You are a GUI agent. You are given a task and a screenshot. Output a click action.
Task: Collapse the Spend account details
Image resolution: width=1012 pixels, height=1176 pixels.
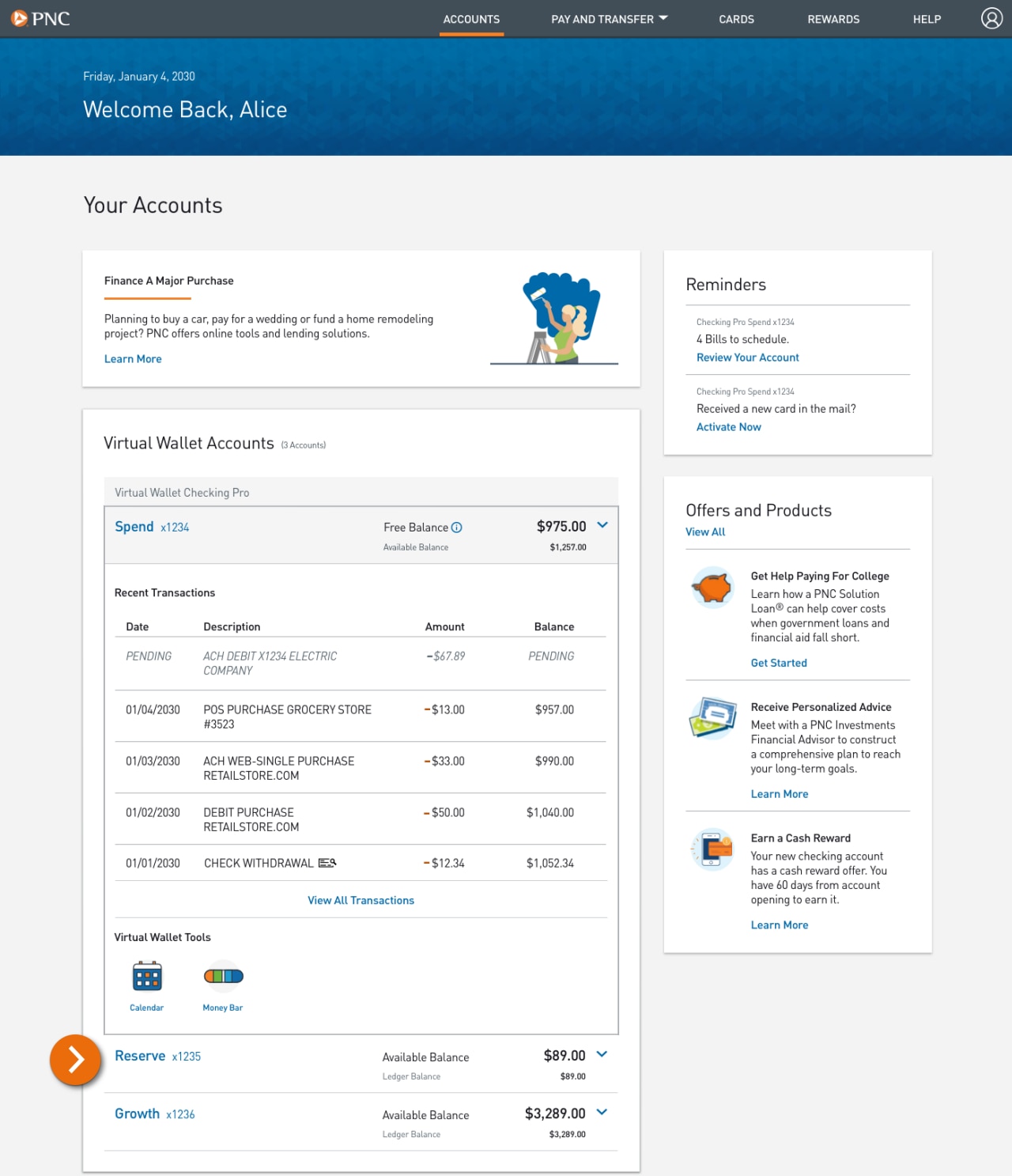[x=602, y=524]
